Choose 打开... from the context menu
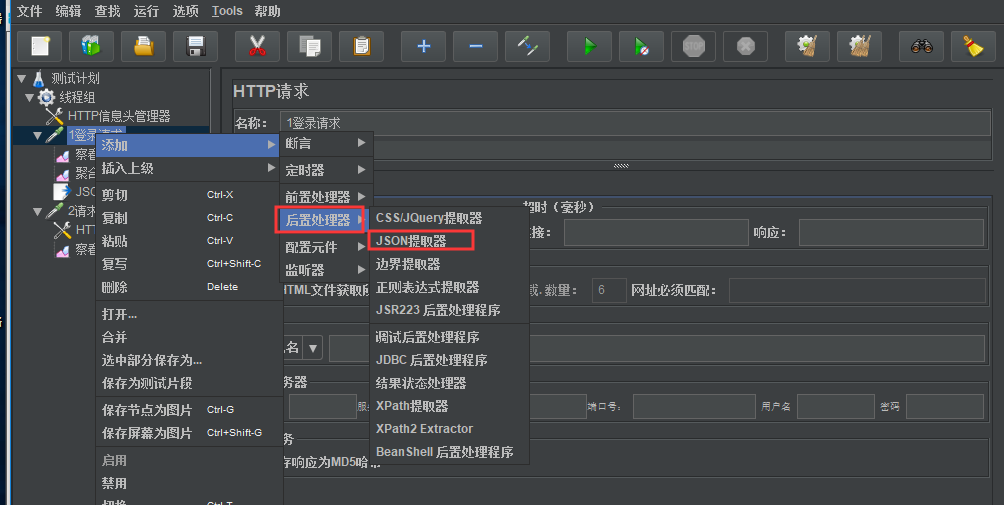This screenshot has width=1004, height=505. [x=188, y=314]
